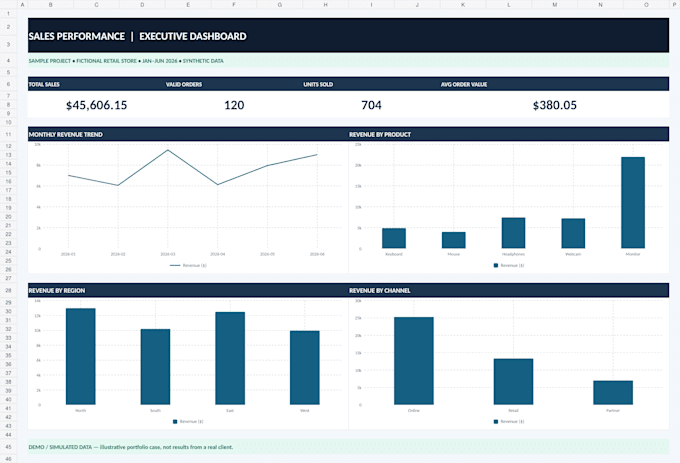Click the 704 units sold value

tap(371, 105)
